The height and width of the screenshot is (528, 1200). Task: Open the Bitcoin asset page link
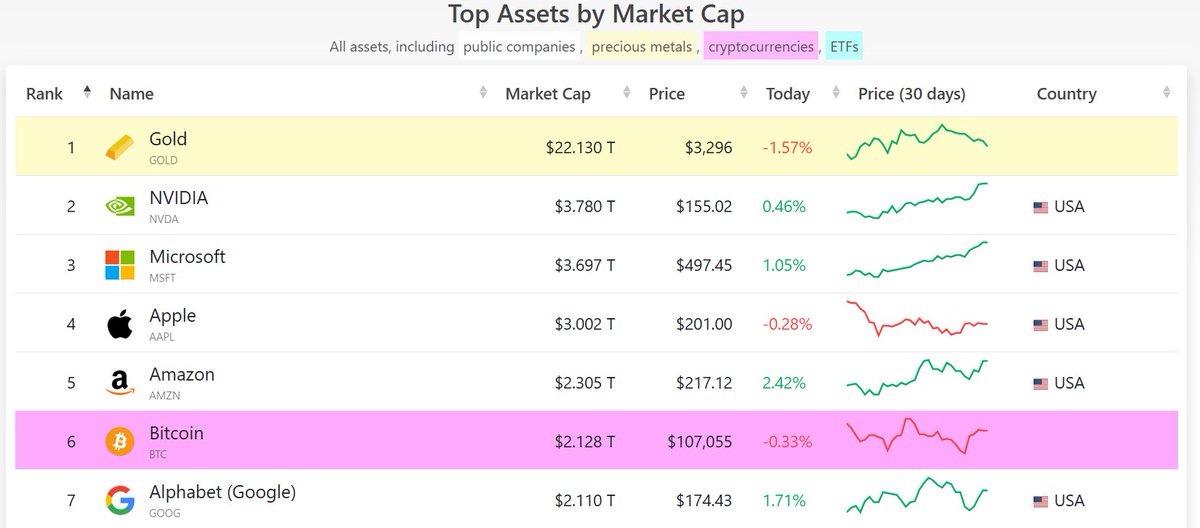176,433
